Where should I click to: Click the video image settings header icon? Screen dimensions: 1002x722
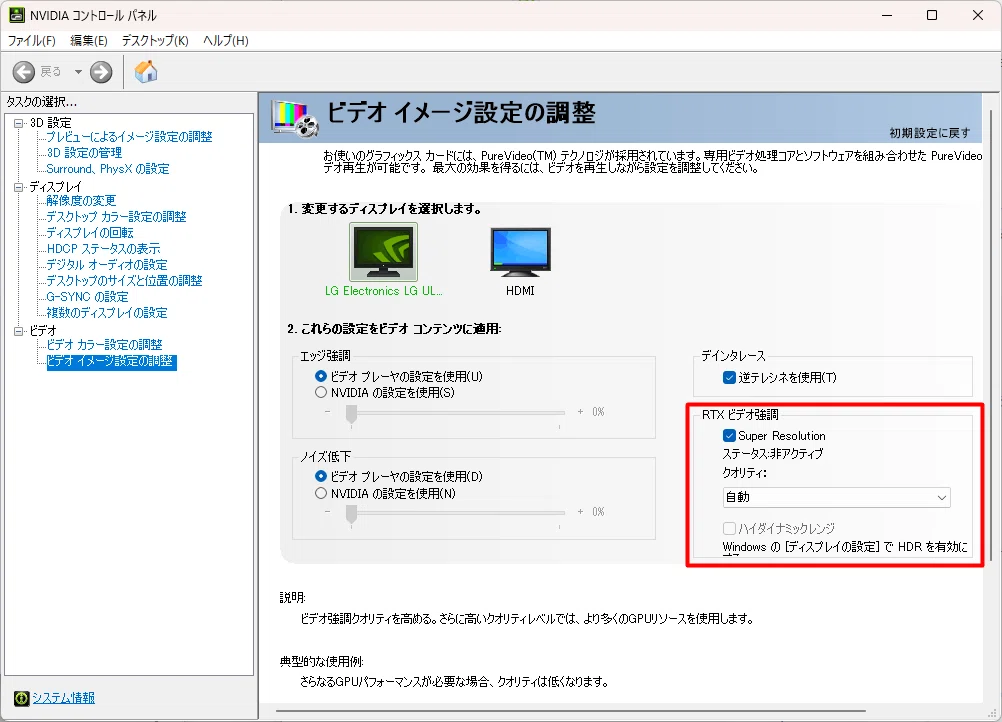click(295, 119)
